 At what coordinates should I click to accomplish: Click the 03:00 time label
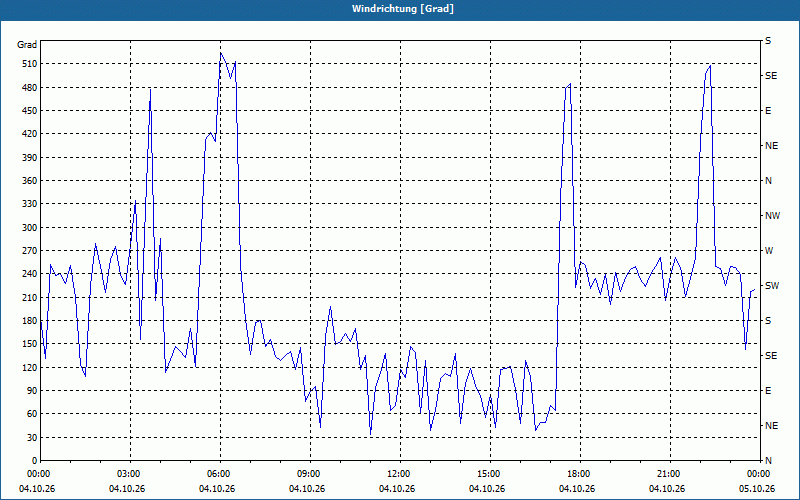pyautogui.click(x=130, y=474)
